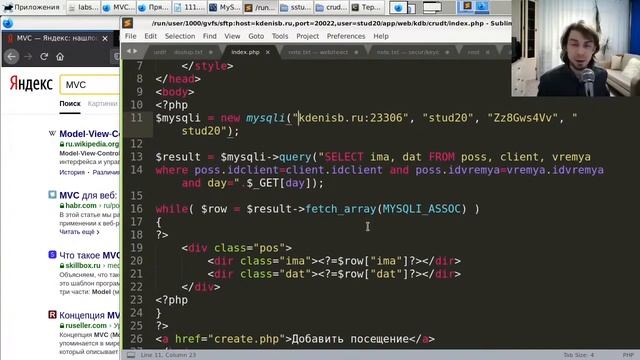This screenshot has width=640, height=360.
Task: Open the История sublink under Wikipedia result
Action: click(x=72, y=172)
